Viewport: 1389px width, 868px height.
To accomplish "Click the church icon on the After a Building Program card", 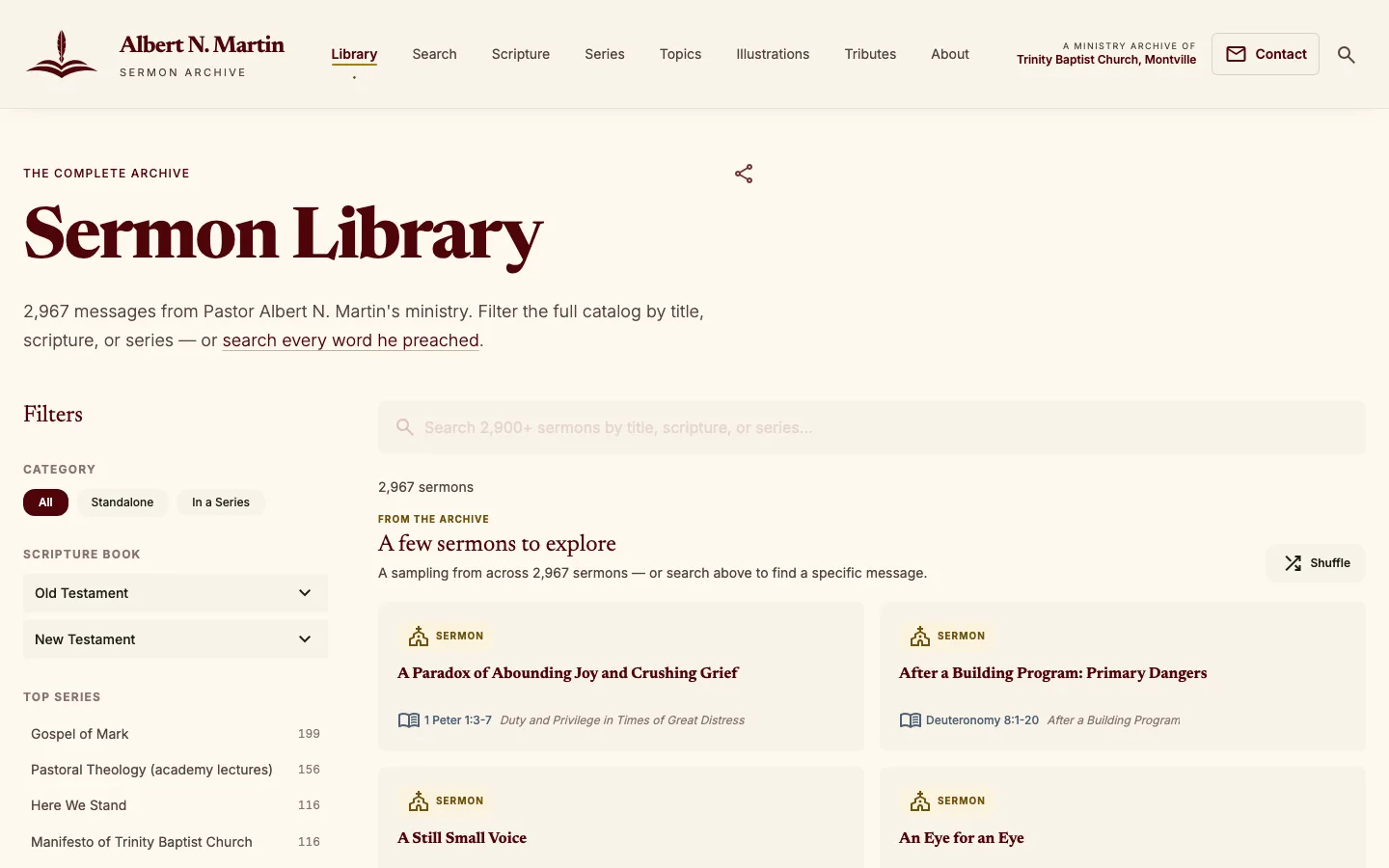I will pyautogui.click(x=920, y=637).
